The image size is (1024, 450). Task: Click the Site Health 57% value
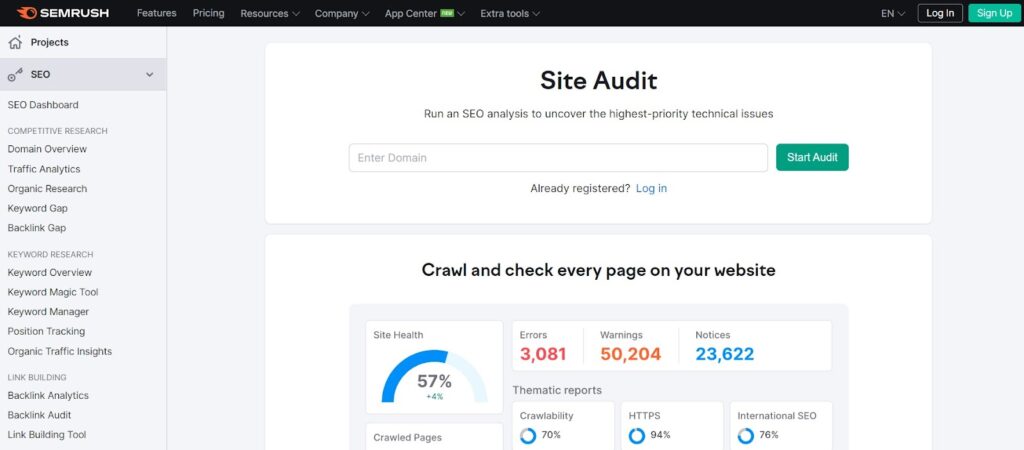pyautogui.click(x=434, y=381)
